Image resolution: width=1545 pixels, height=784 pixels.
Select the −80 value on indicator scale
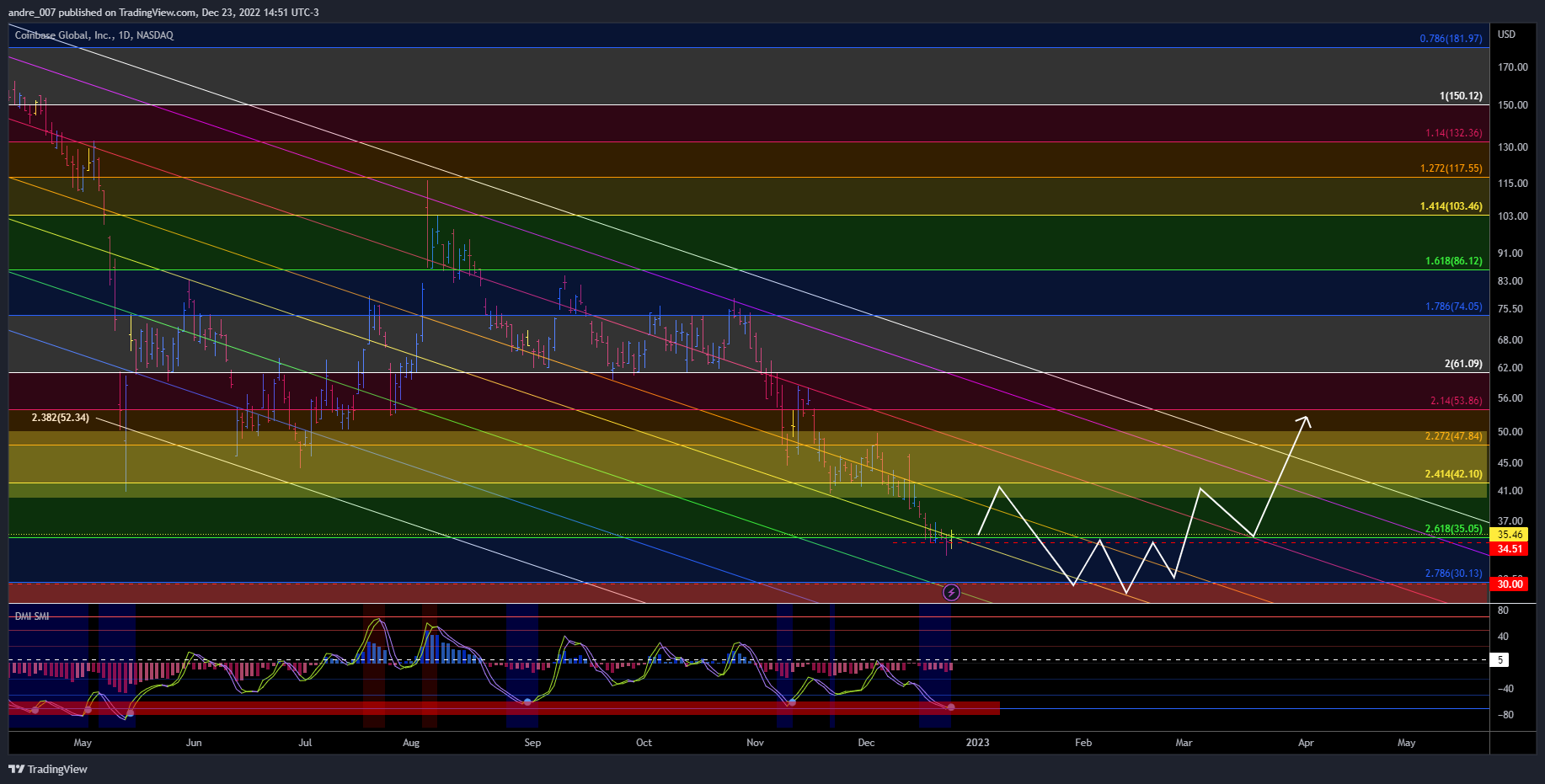(1505, 715)
